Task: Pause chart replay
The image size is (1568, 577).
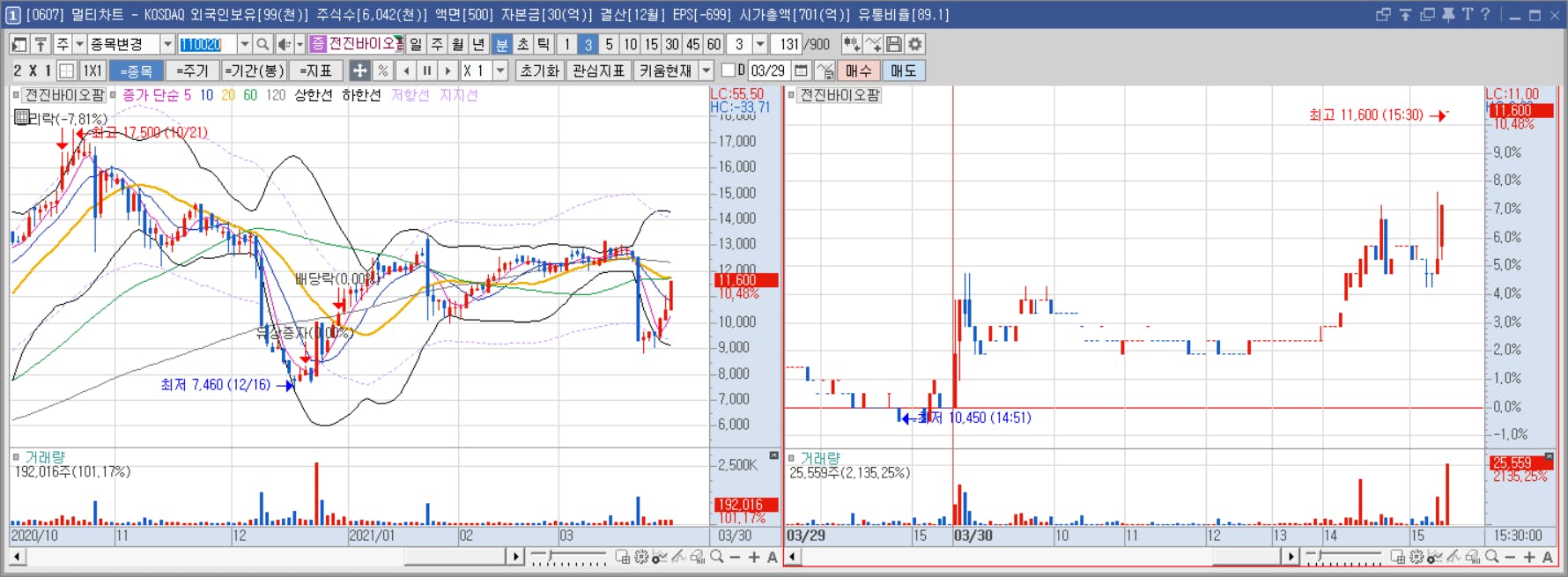Action: click(427, 70)
